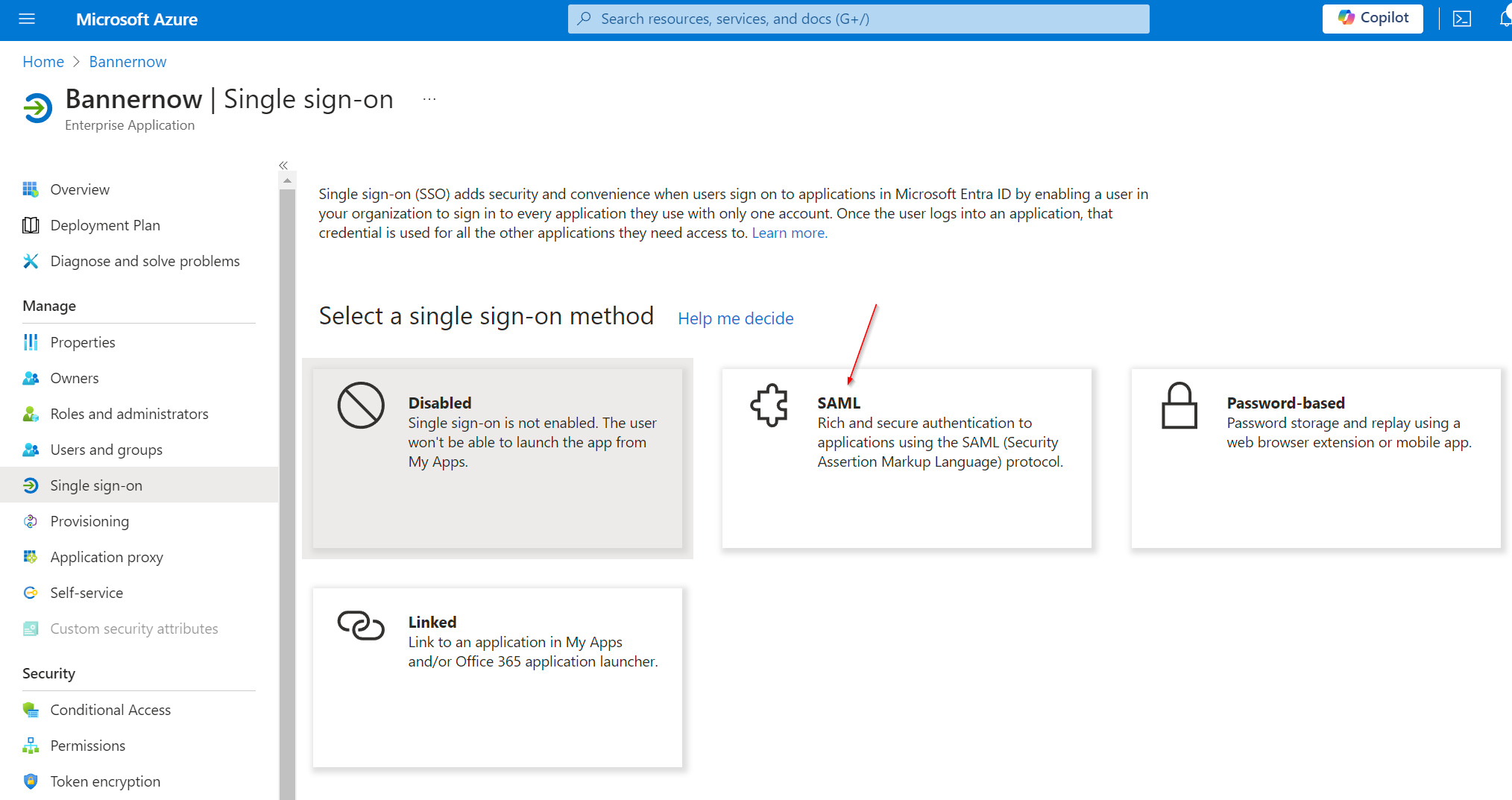The width and height of the screenshot is (1512, 800).
Task: Select the Password-based method title
Action: 1286,403
